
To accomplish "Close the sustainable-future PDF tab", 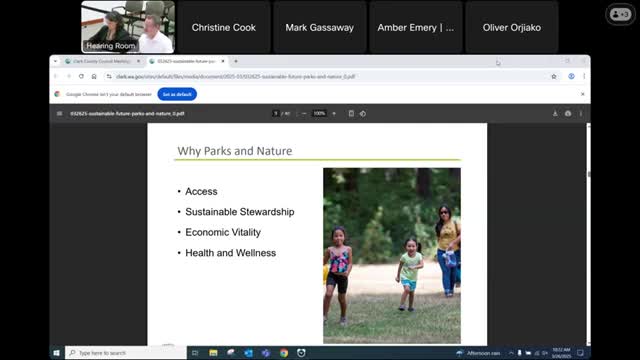I will (223, 61).
